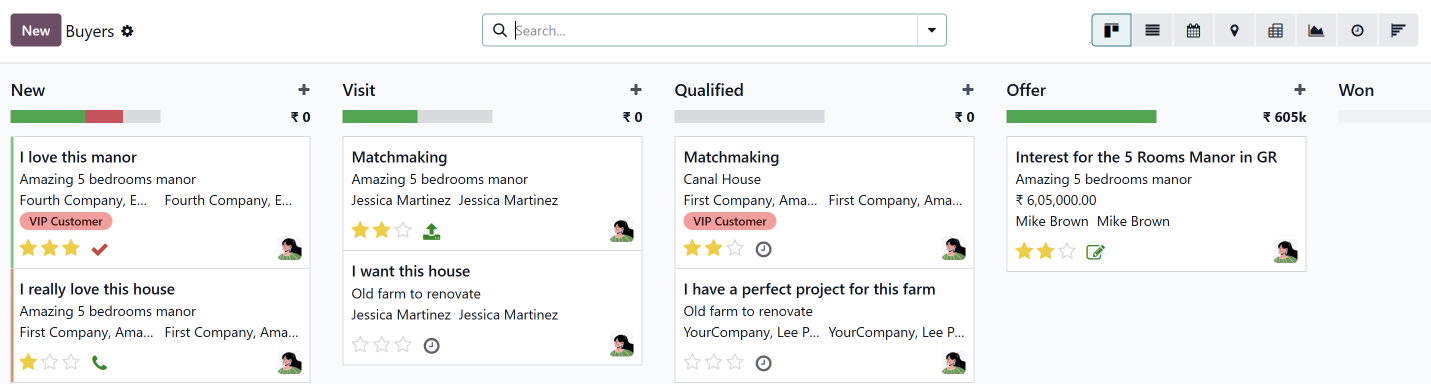Add a card in the Qualified column
The height and width of the screenshot is (384, 1431).
tap(967, 90)
